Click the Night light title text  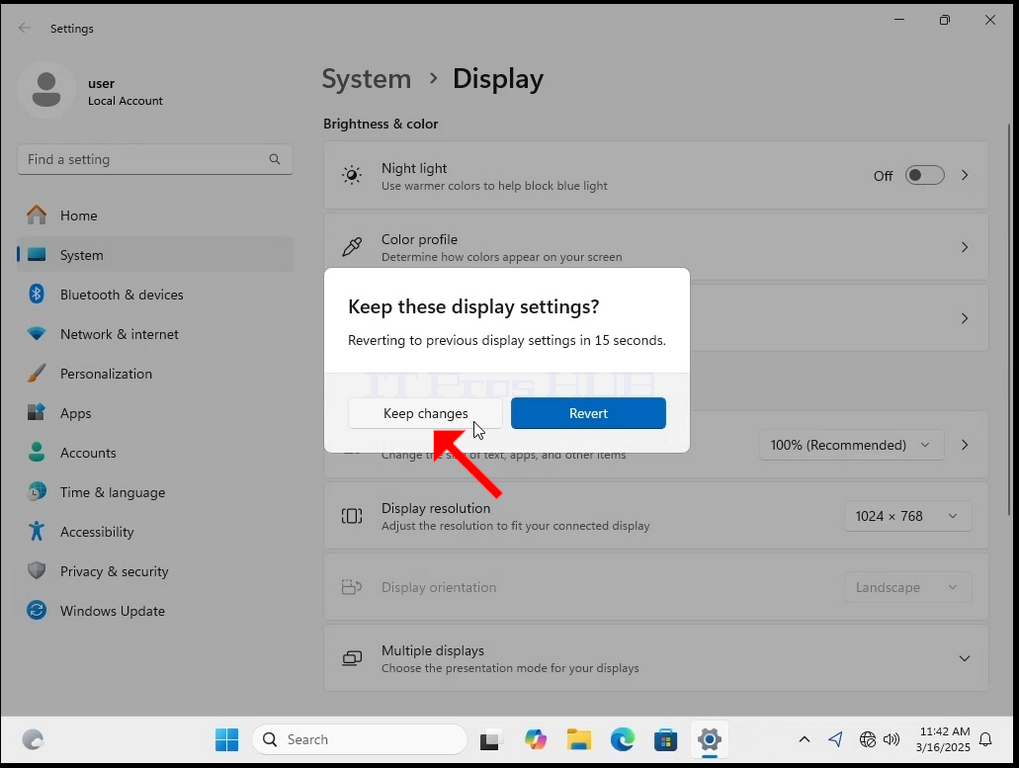[x=414, y=168]
